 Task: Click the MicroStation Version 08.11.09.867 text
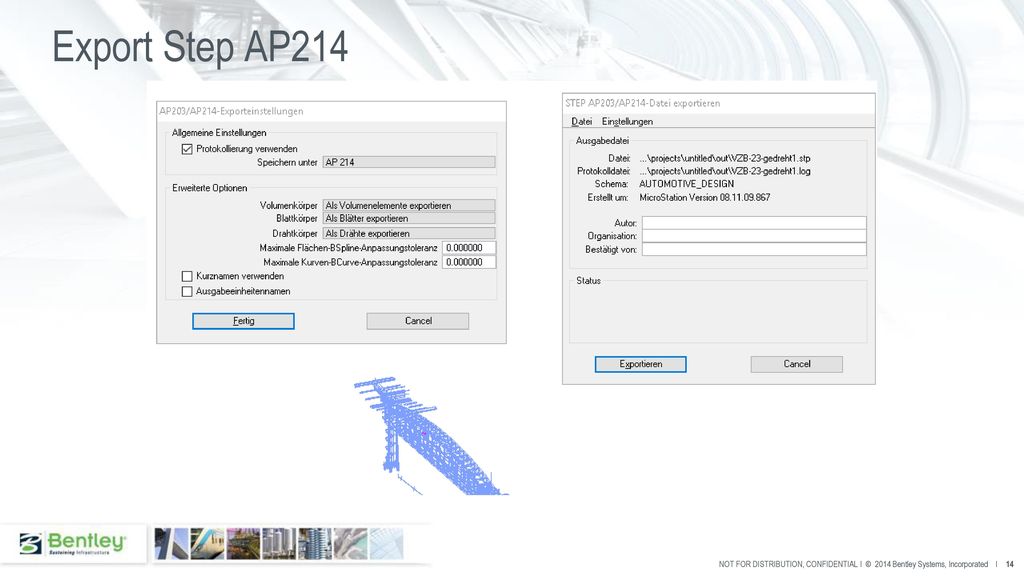(705, 197)
